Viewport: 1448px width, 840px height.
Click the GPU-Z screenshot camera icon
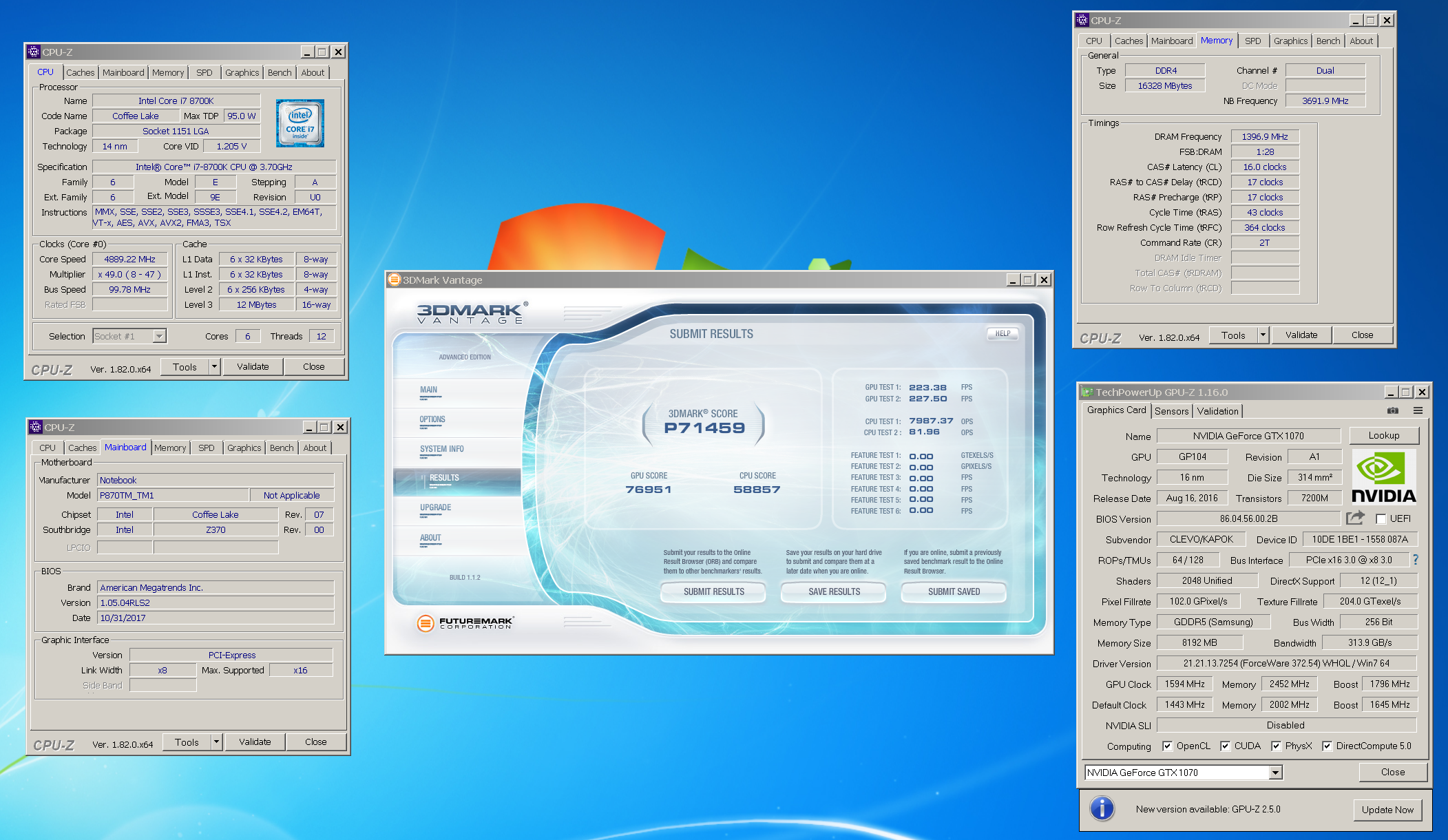point(1393,410)
